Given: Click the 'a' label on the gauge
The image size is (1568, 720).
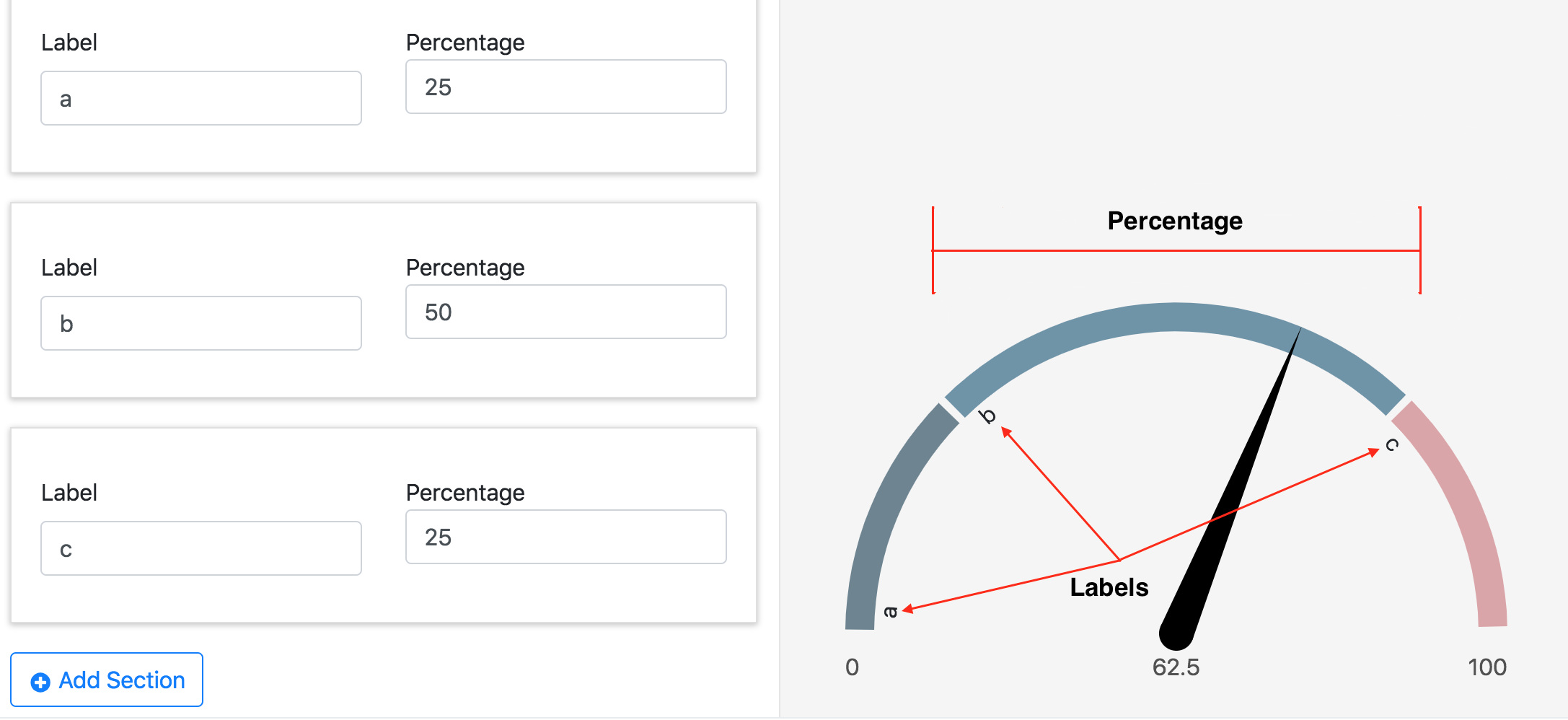Looking at the screenshot, I should point(891,612).
